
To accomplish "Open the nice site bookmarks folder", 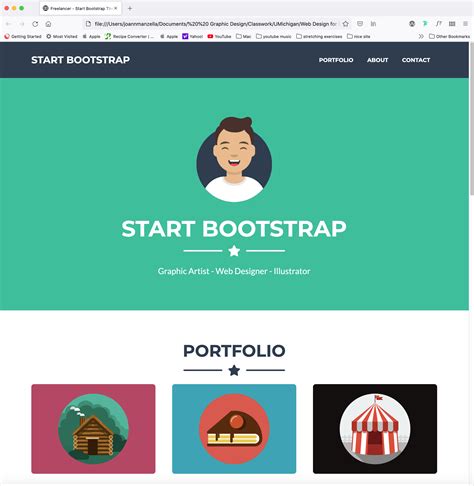I will (x=359, y=36).
